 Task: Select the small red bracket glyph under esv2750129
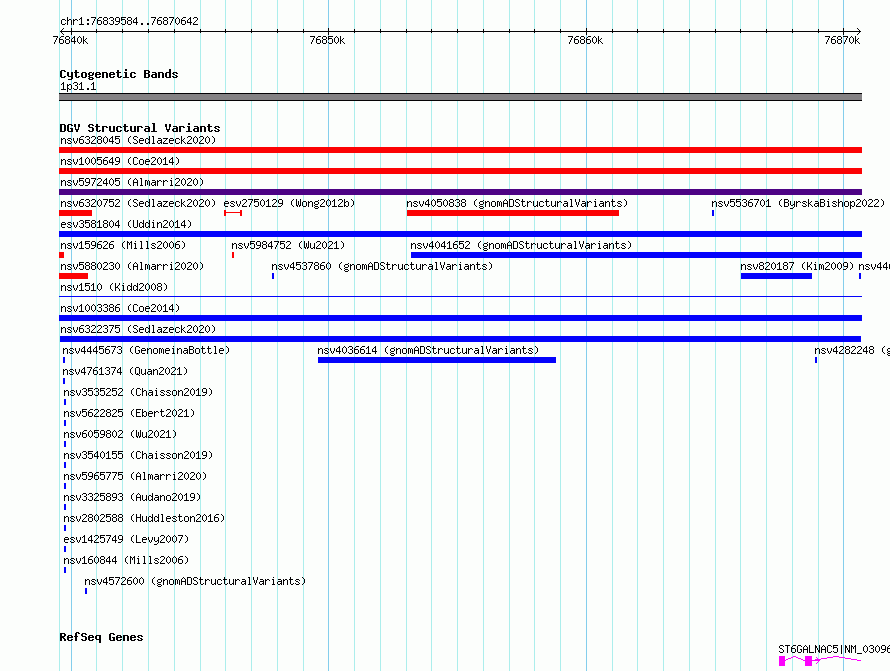(233, 213)
